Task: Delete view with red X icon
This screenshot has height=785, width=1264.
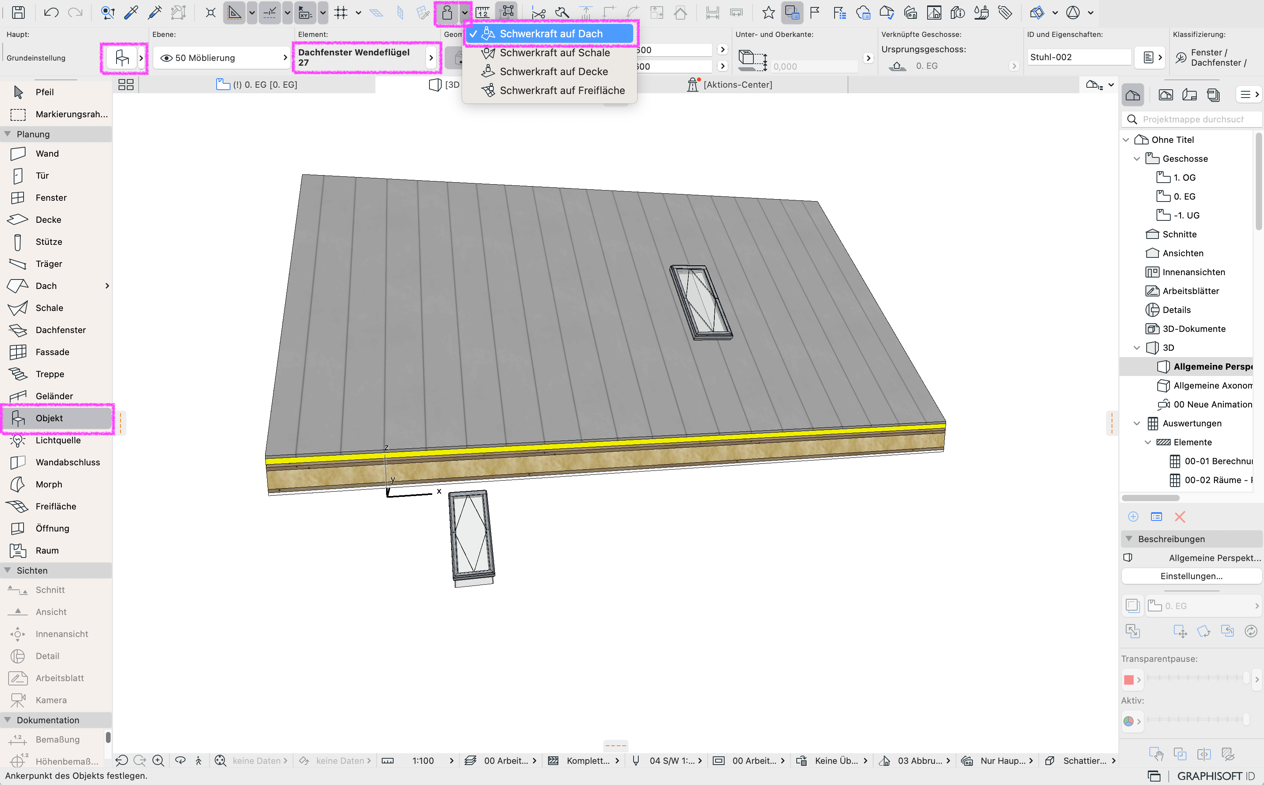Action: (1180, 517)
